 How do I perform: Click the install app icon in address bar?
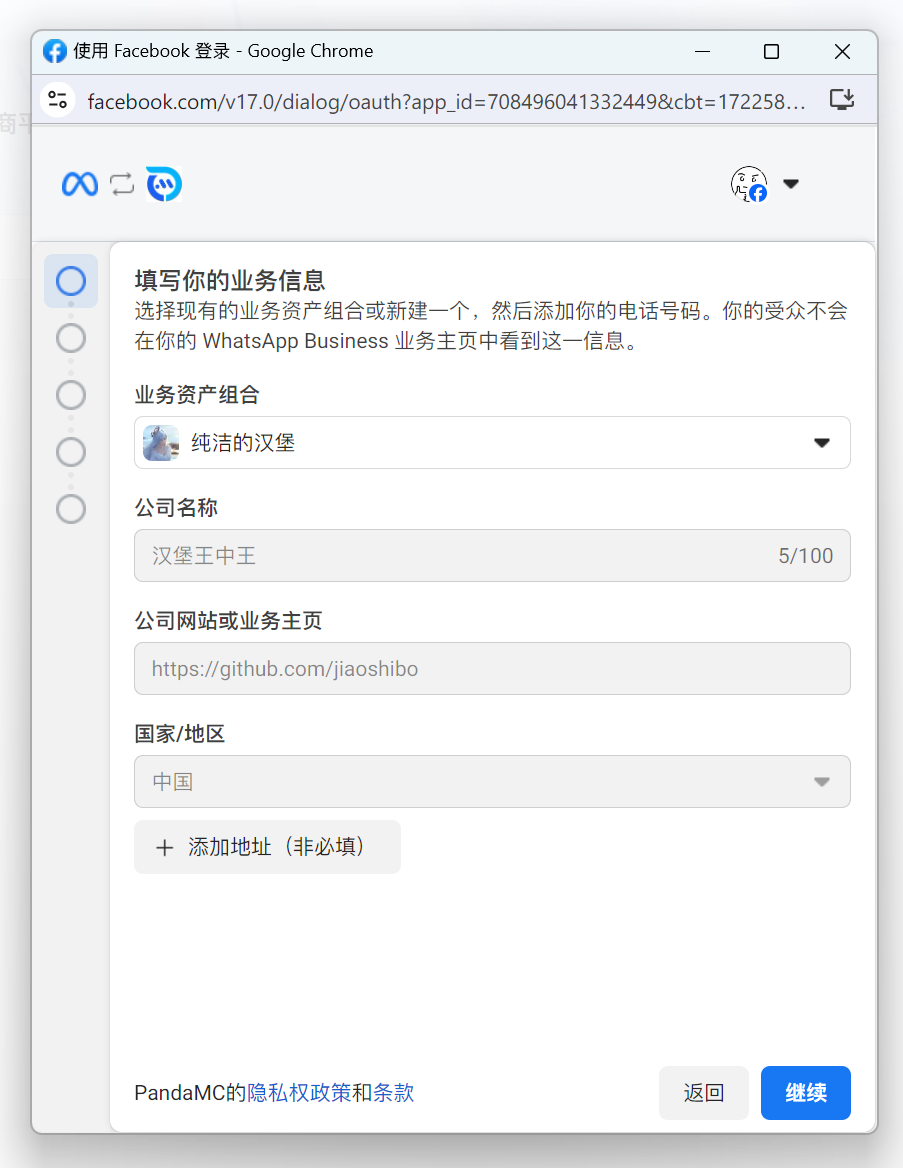(x=842, y=100)
